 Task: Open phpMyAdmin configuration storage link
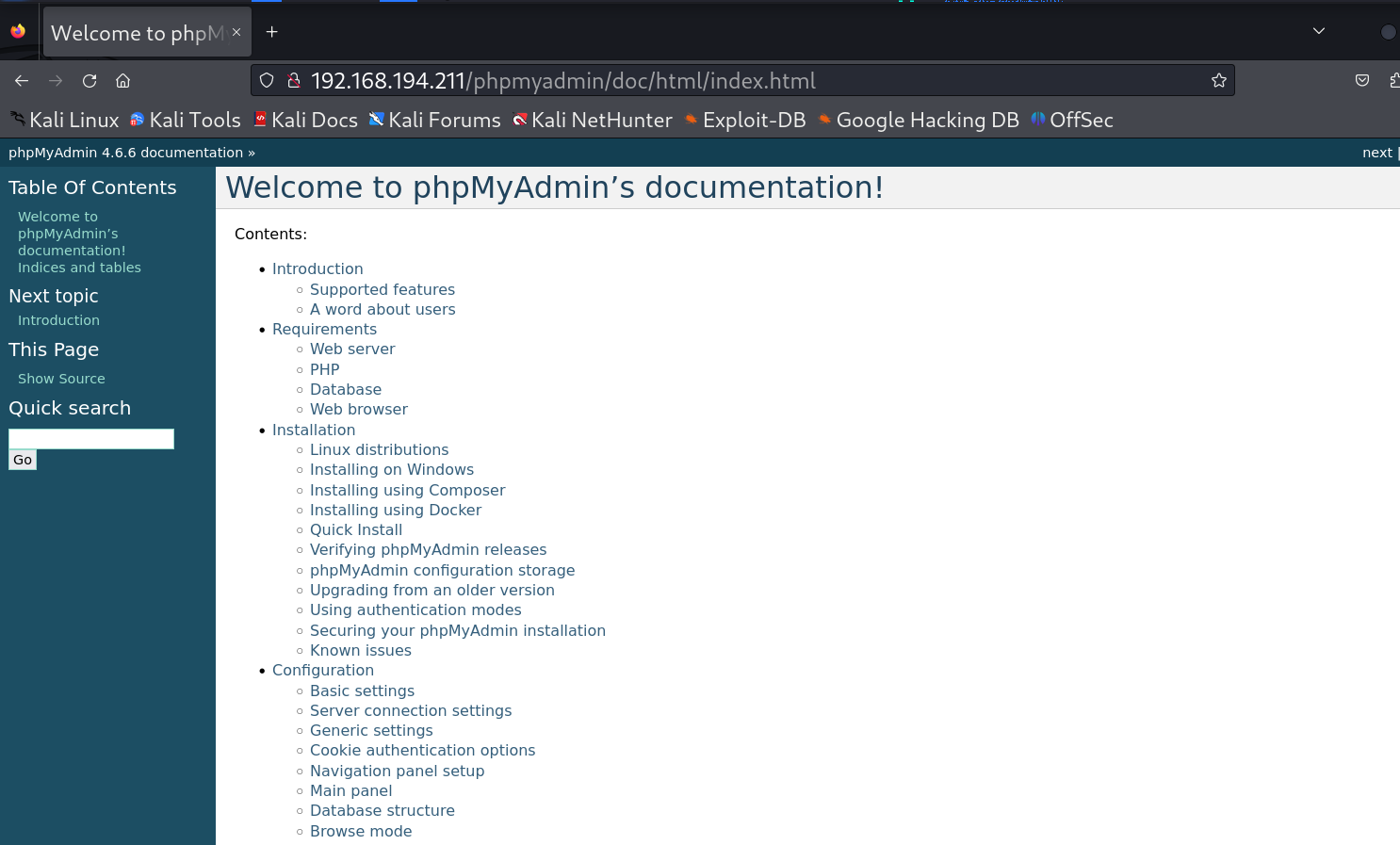(x=443, y=571)
